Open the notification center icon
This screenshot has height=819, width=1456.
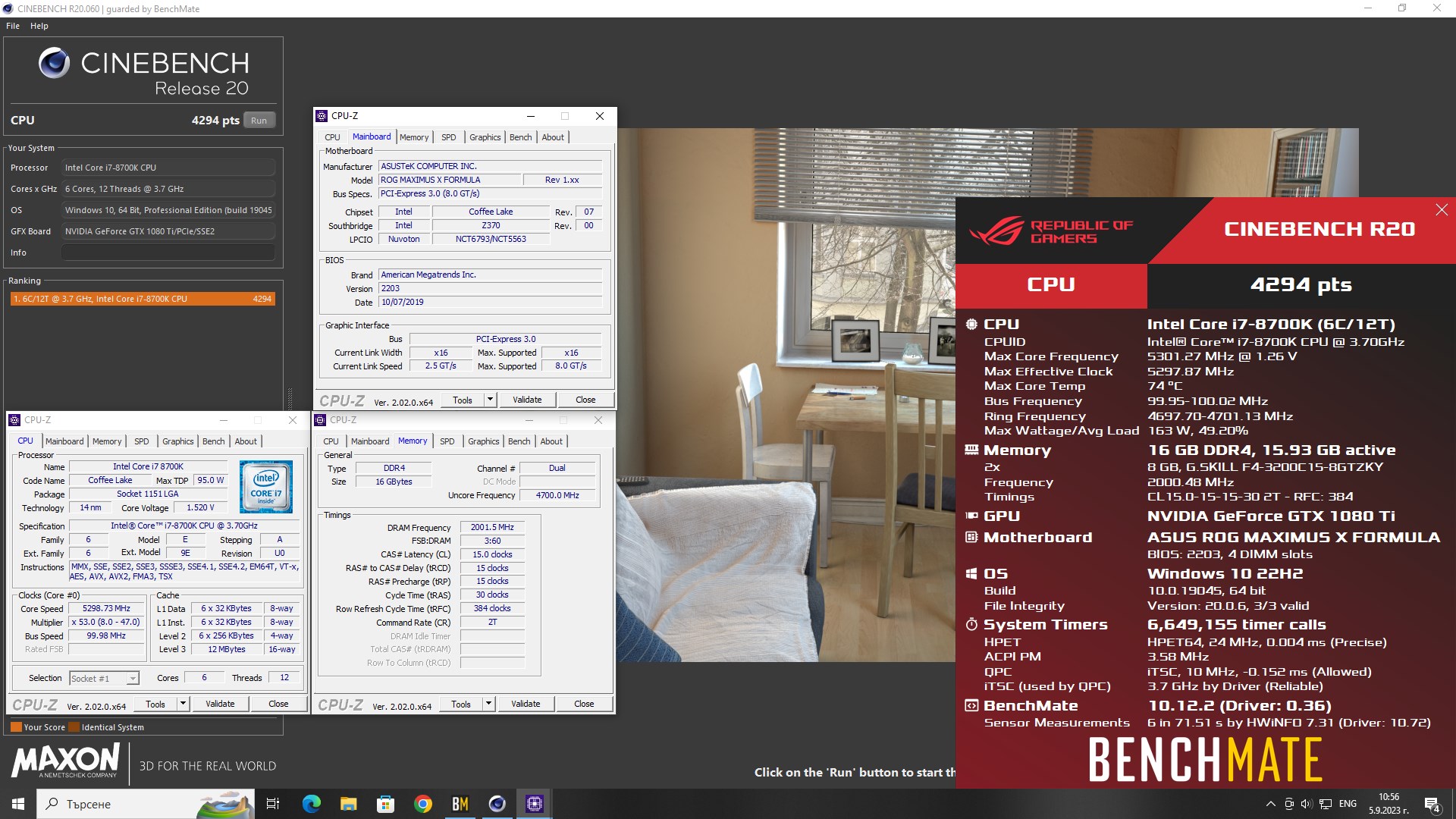pyautogui.click(x=1432, y=805)
